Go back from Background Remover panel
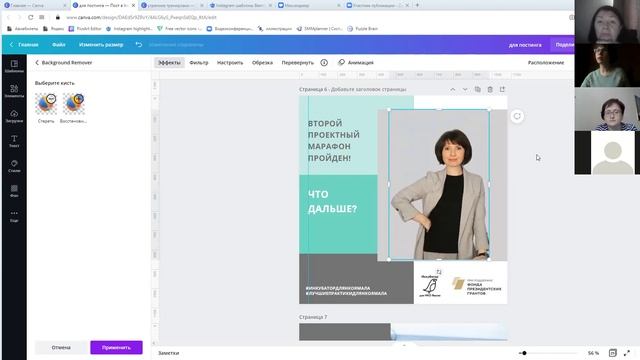 pos(37,62)
